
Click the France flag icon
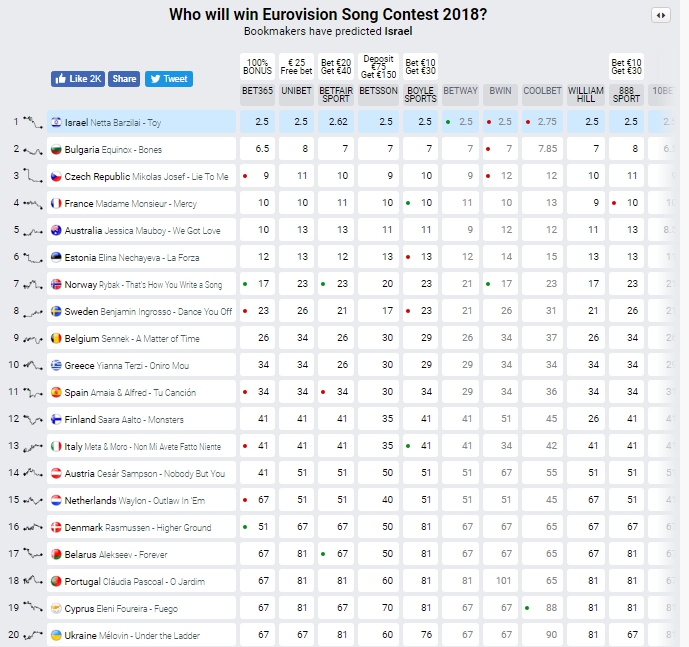click(x=56, y=204)
